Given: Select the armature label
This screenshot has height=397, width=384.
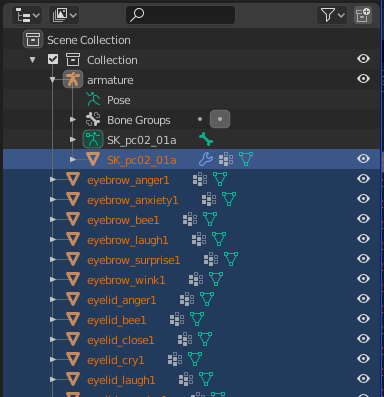Looking at the screenshot, I should [110, 80].
